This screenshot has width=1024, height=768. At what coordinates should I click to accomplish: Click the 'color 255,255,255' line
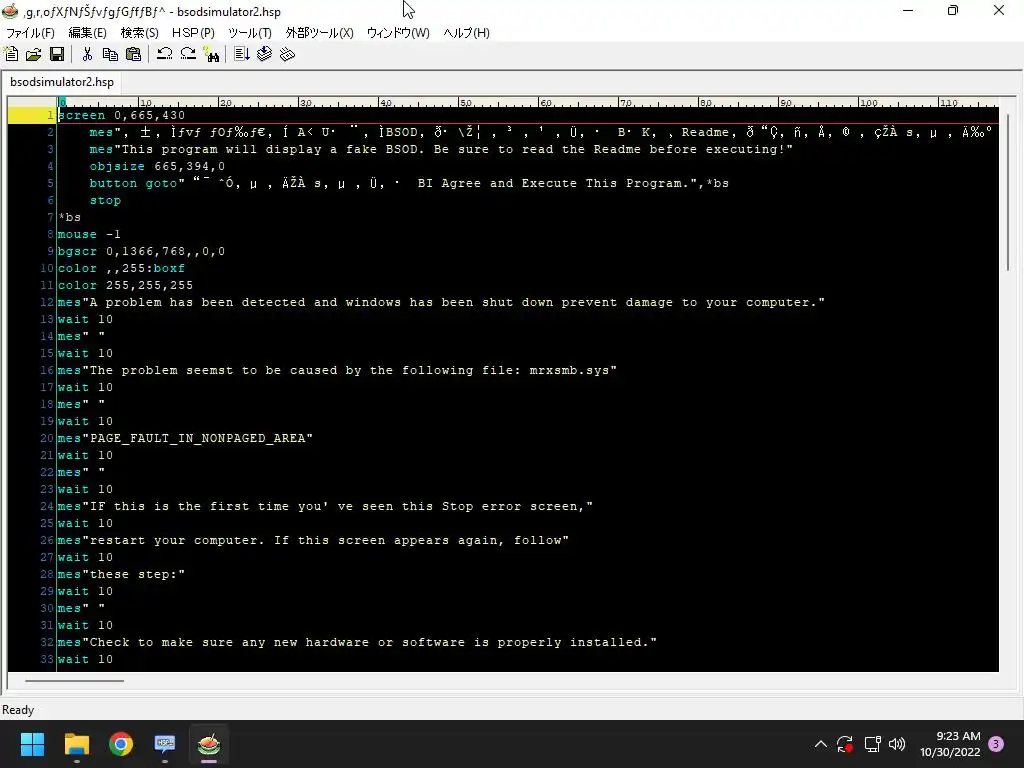(125, 285)
